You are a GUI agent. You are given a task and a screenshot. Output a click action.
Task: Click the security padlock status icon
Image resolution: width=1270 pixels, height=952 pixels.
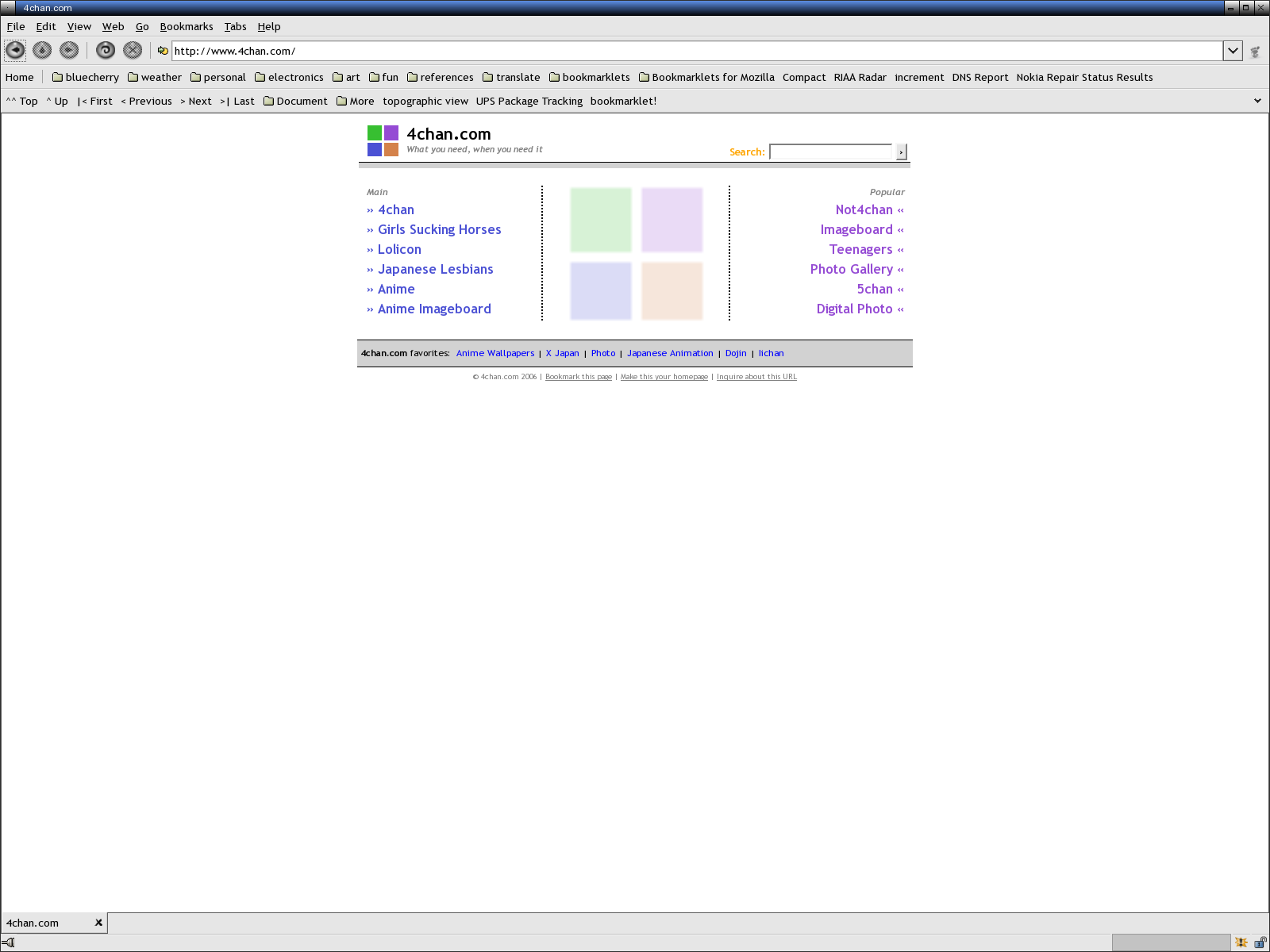point(1260,942)
